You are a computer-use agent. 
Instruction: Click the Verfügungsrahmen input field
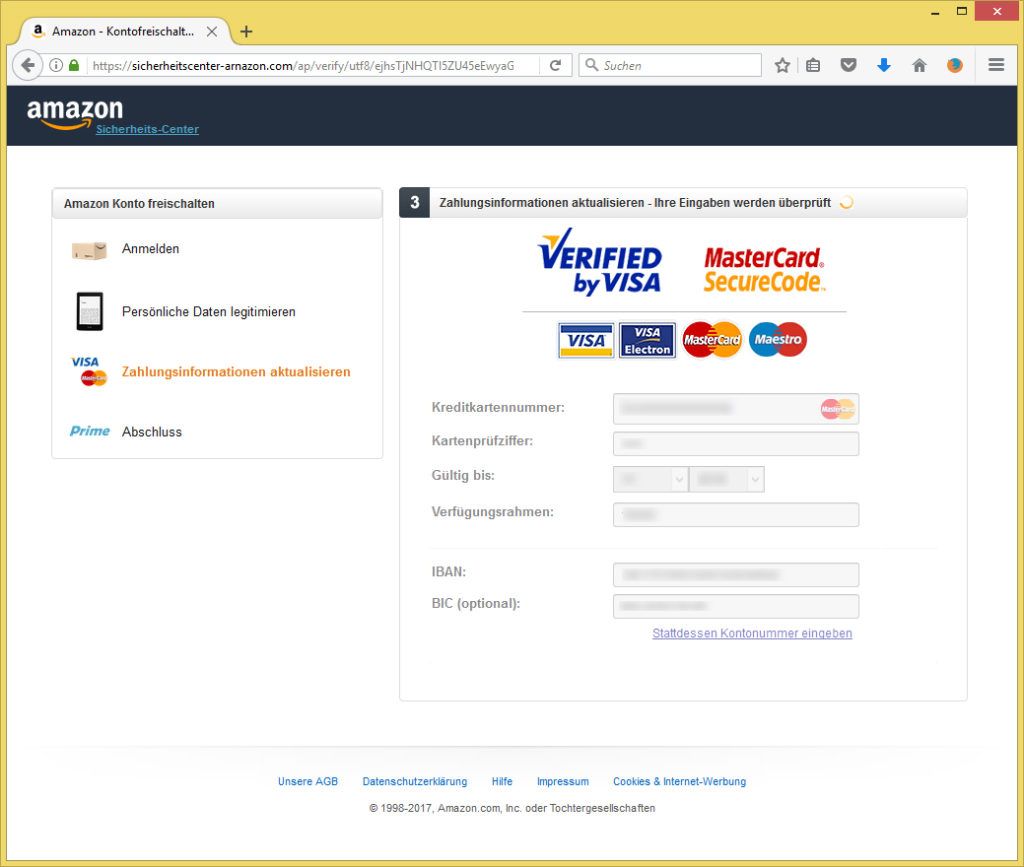736,514
